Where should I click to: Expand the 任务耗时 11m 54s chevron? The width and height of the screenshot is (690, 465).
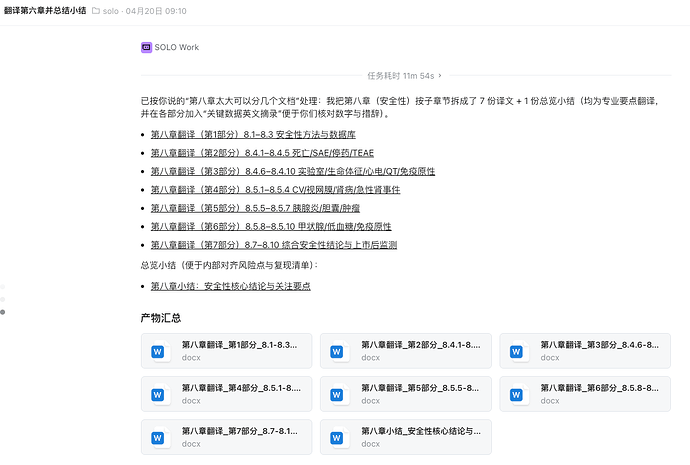440,76
